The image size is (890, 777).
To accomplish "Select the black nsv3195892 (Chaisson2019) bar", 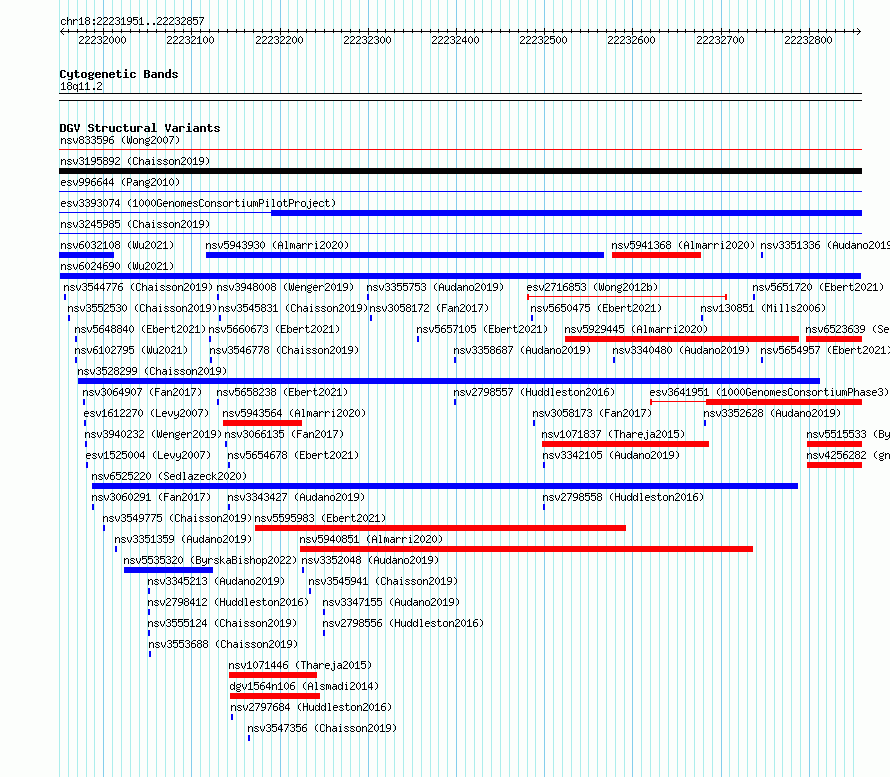I will (460, 171).
